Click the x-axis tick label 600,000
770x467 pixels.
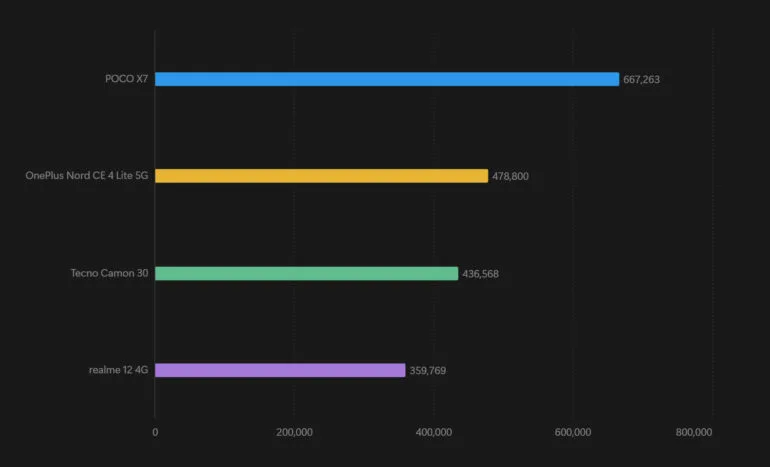tap(573, 433)
